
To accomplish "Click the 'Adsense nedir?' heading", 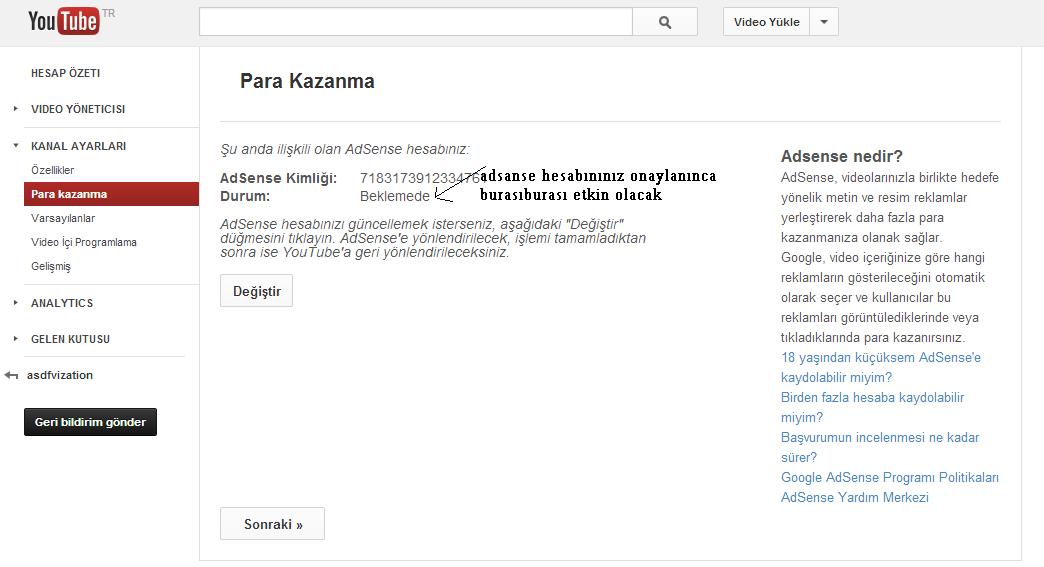I will pos(842,156).
